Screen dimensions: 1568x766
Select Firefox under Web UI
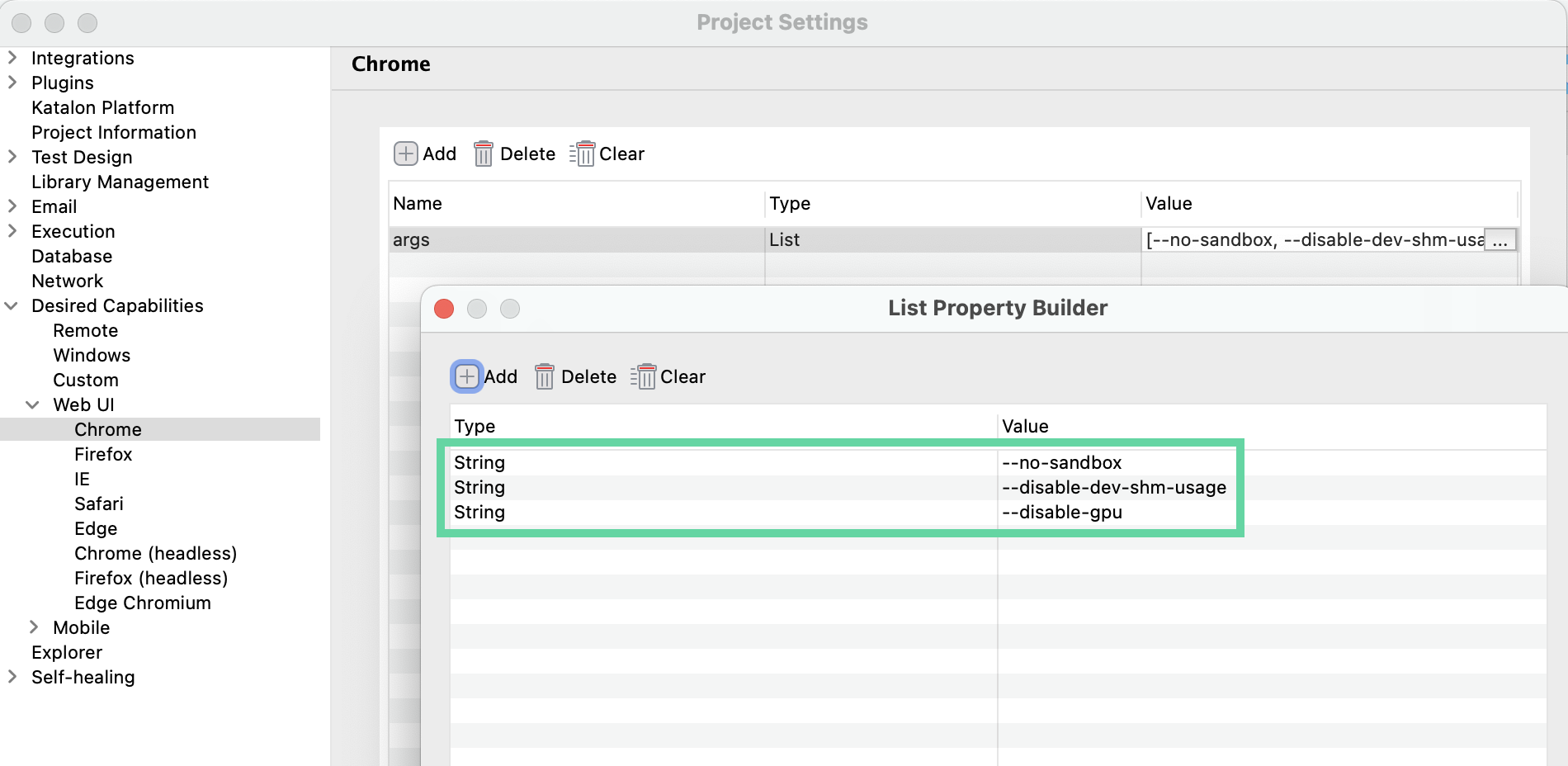102,454
